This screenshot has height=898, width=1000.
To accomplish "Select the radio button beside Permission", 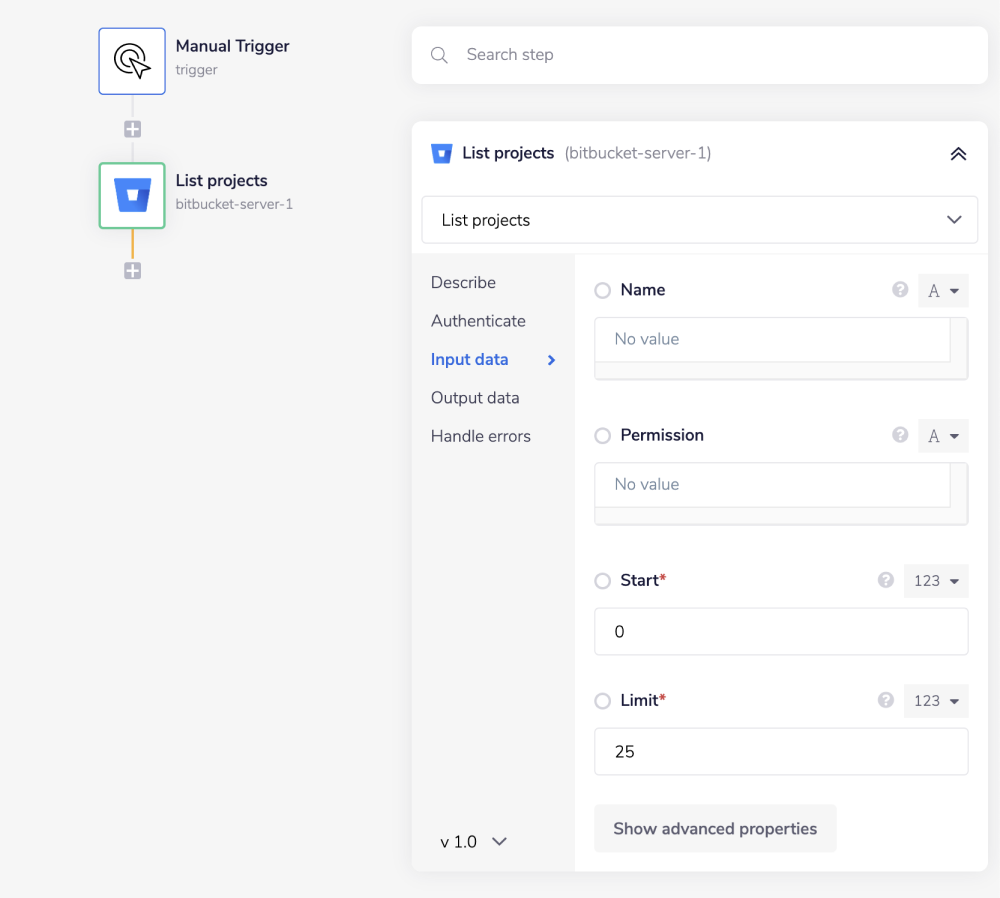I will [602, 435].
